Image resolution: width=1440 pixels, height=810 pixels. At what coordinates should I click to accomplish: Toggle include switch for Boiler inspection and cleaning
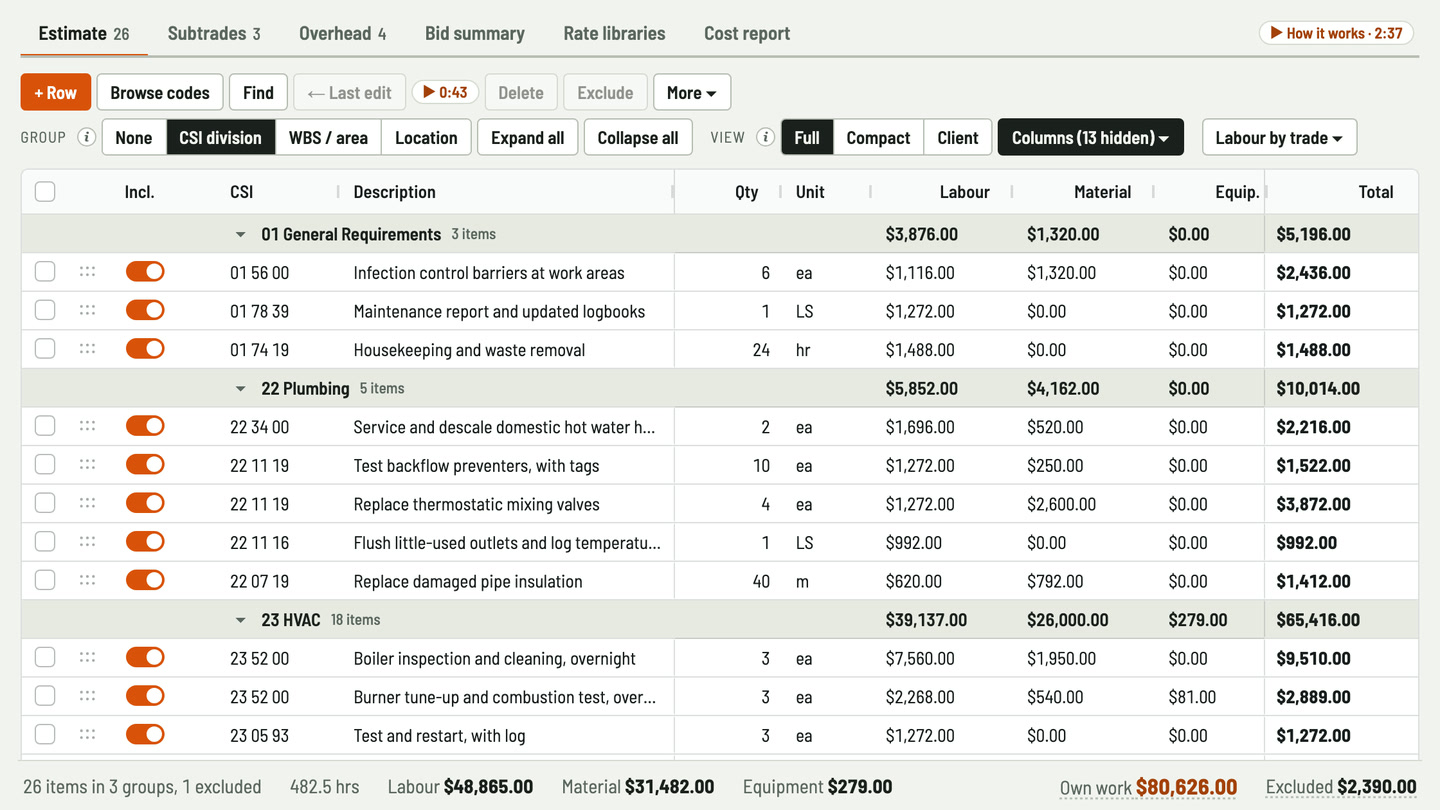pyautogui.click(x=145, y=658)
